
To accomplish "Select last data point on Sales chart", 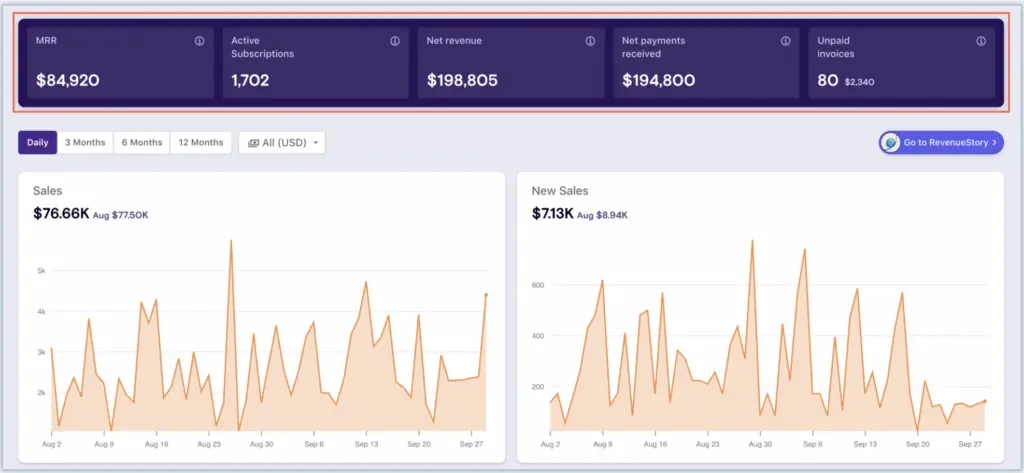I will tap(486, 295).
